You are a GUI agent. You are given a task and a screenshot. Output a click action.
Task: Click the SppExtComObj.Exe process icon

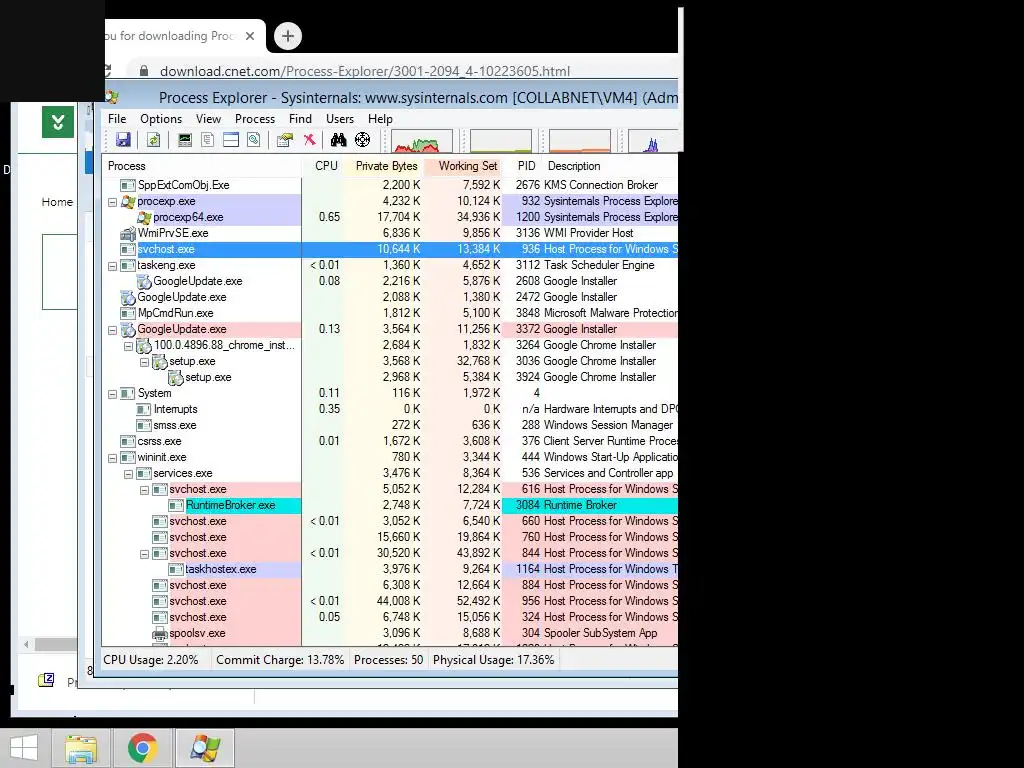(128, 185)
